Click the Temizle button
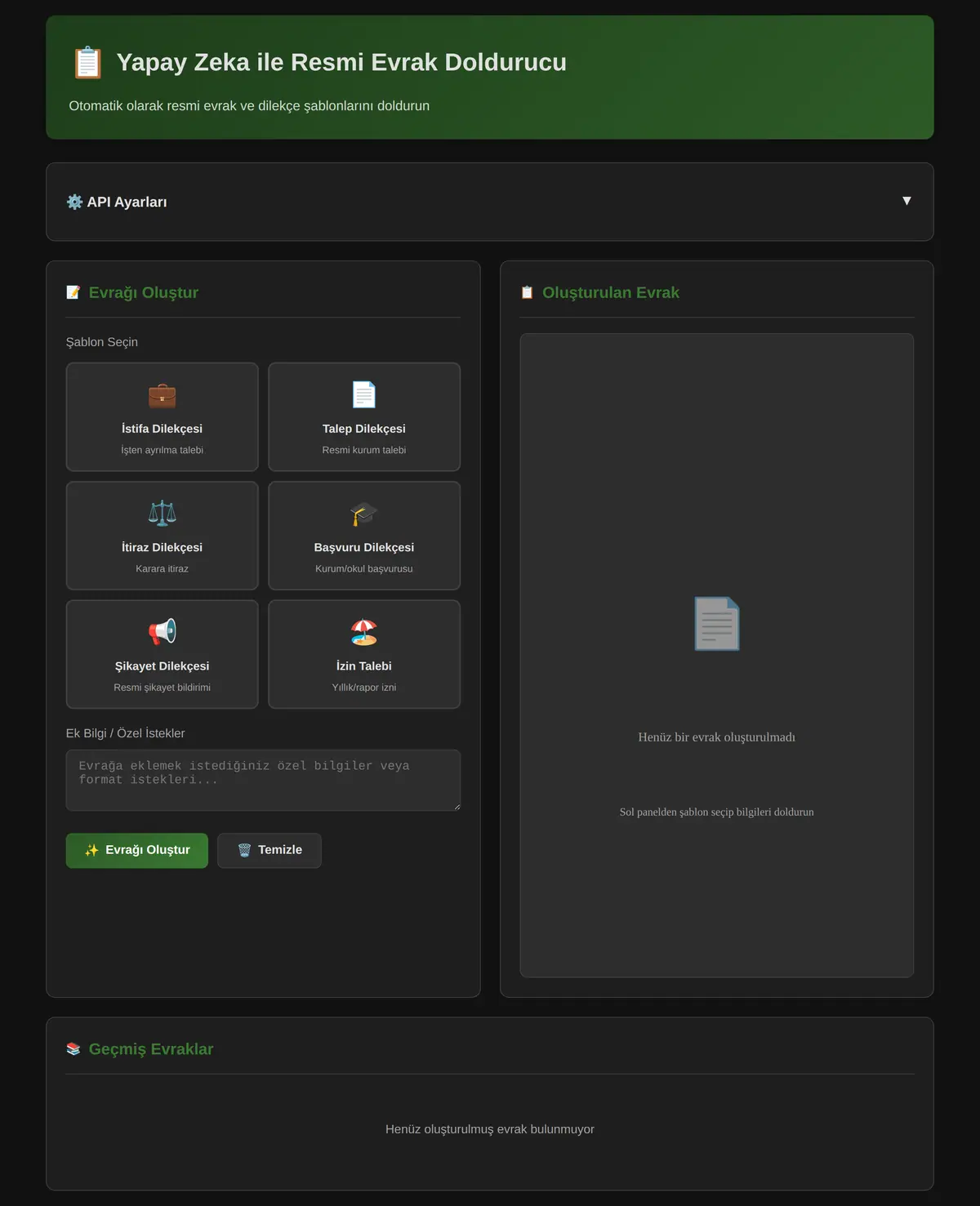The height and width of the screenshot is (1206, 980). coord(269,851)
